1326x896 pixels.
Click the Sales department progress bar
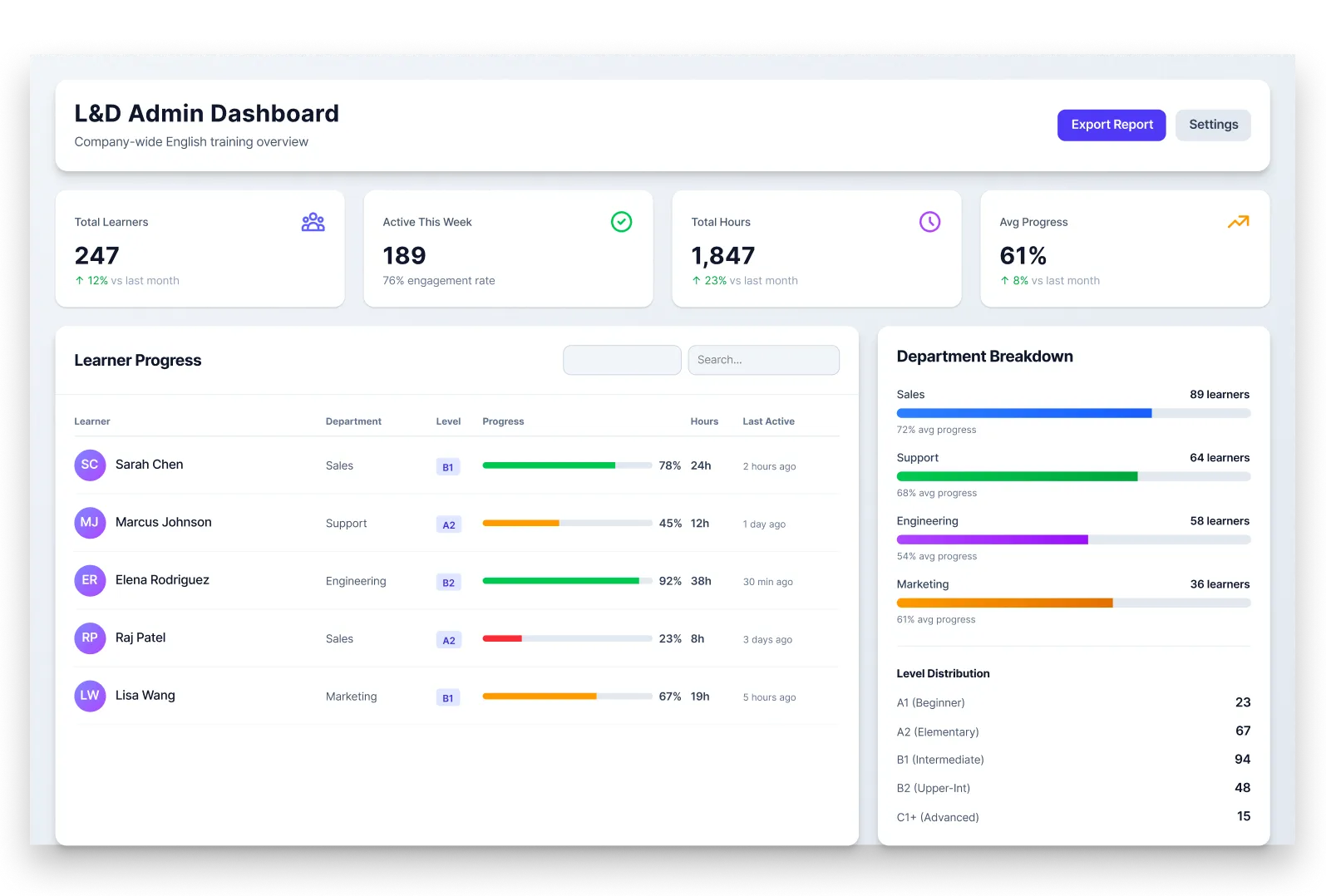[1073, 413]
